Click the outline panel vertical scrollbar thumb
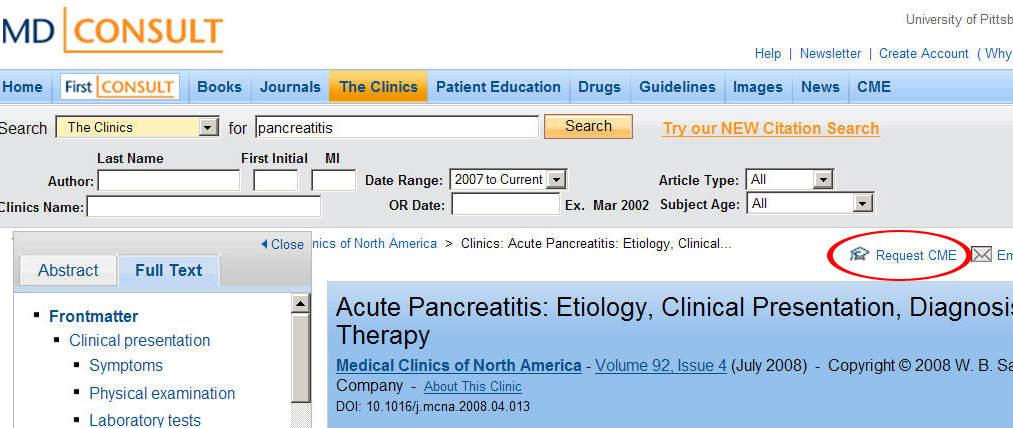This screenshot has height=428, width=1013. click(x=301, y=358)
